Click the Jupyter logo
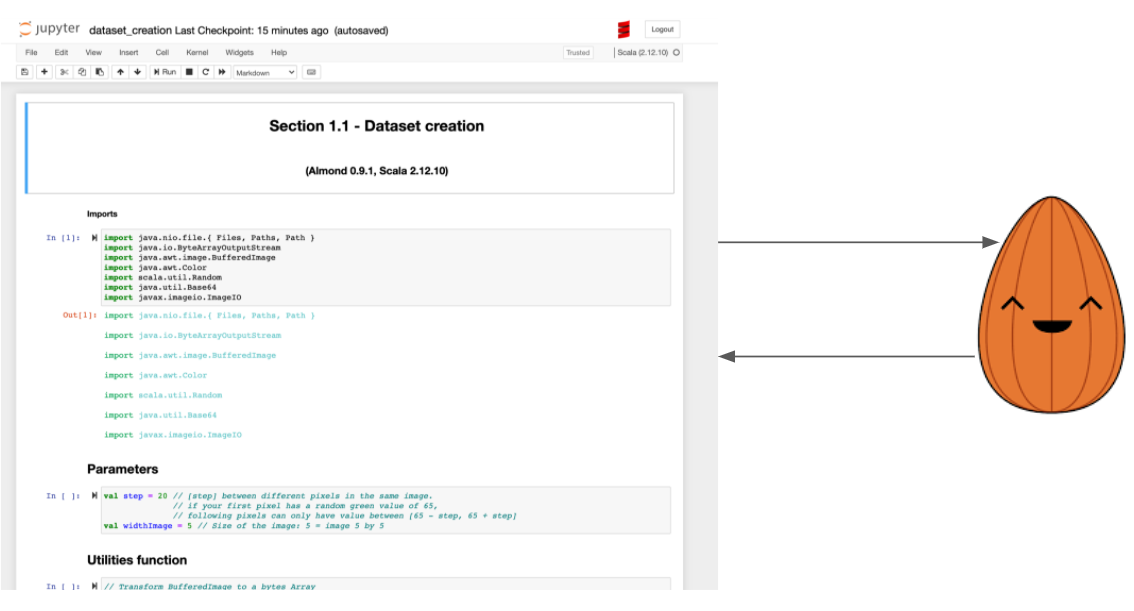 [x=49, y=29]
